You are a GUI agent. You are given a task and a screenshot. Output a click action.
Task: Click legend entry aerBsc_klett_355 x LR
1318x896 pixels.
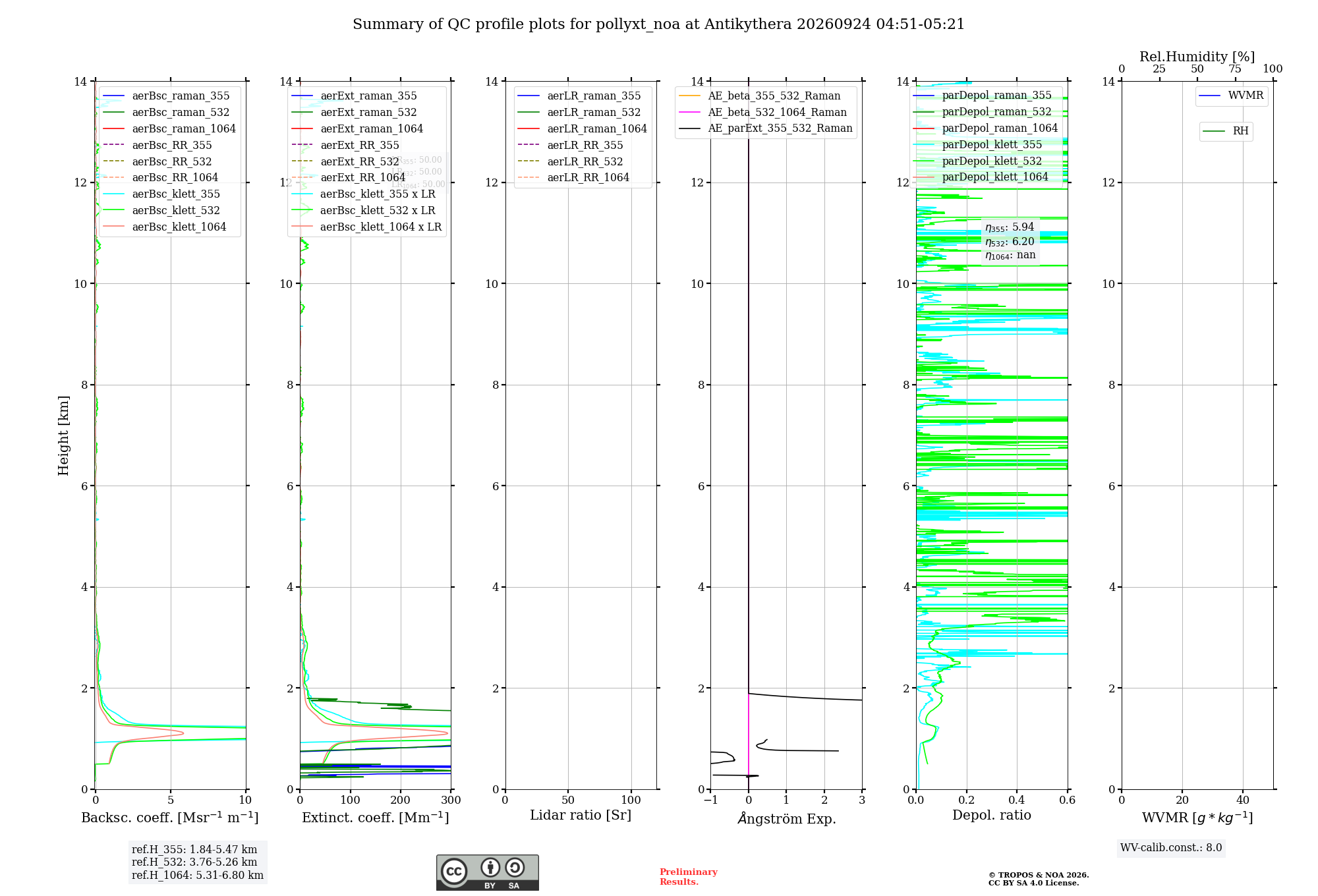click(364, 194)
